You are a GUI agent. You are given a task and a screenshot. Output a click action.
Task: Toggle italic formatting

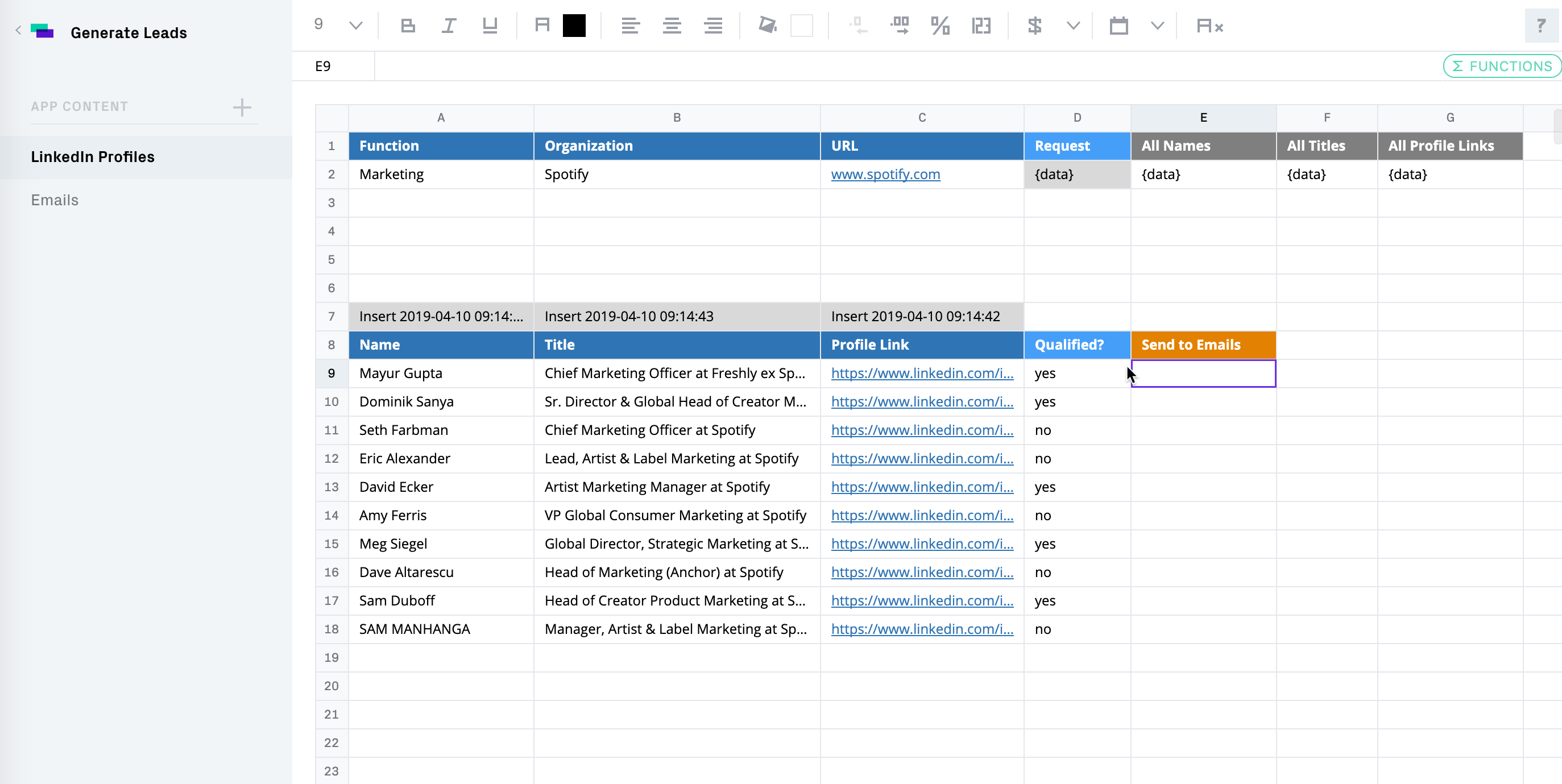coord(449,26)
